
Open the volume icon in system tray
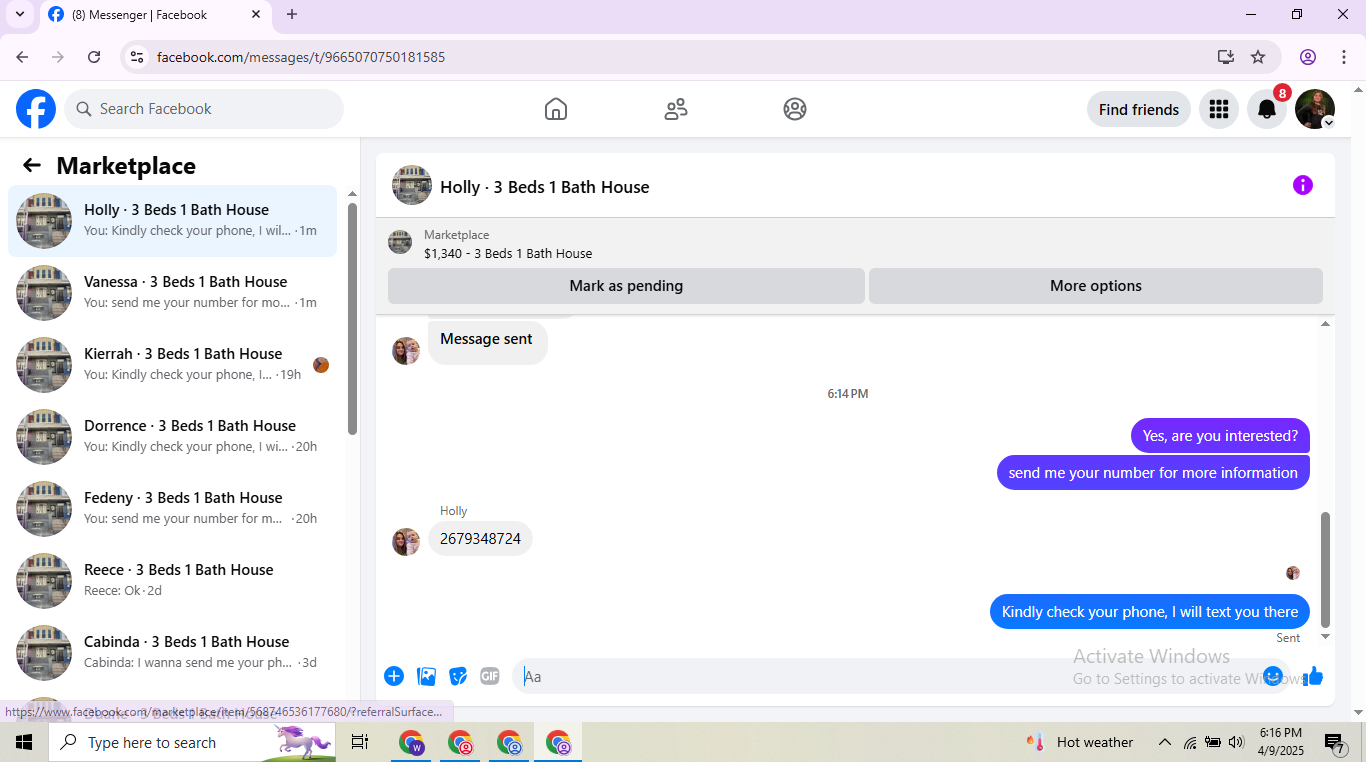click(1236, 742)
